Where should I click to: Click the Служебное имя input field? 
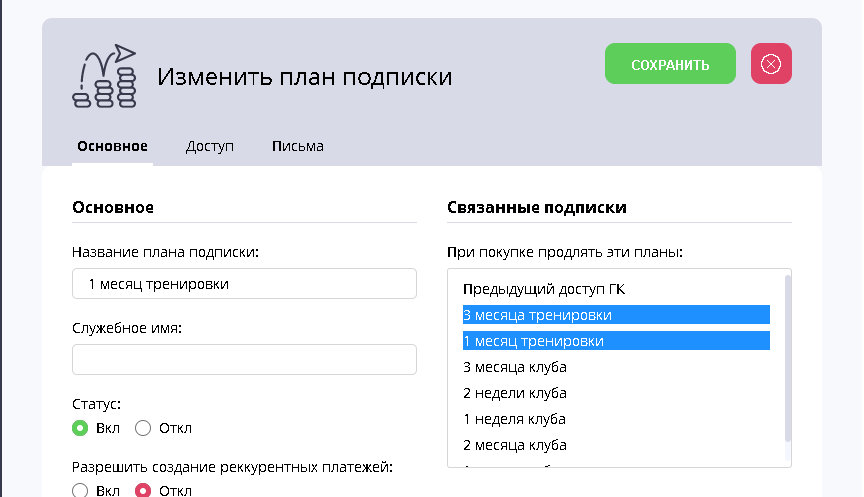tap(244, 360)
